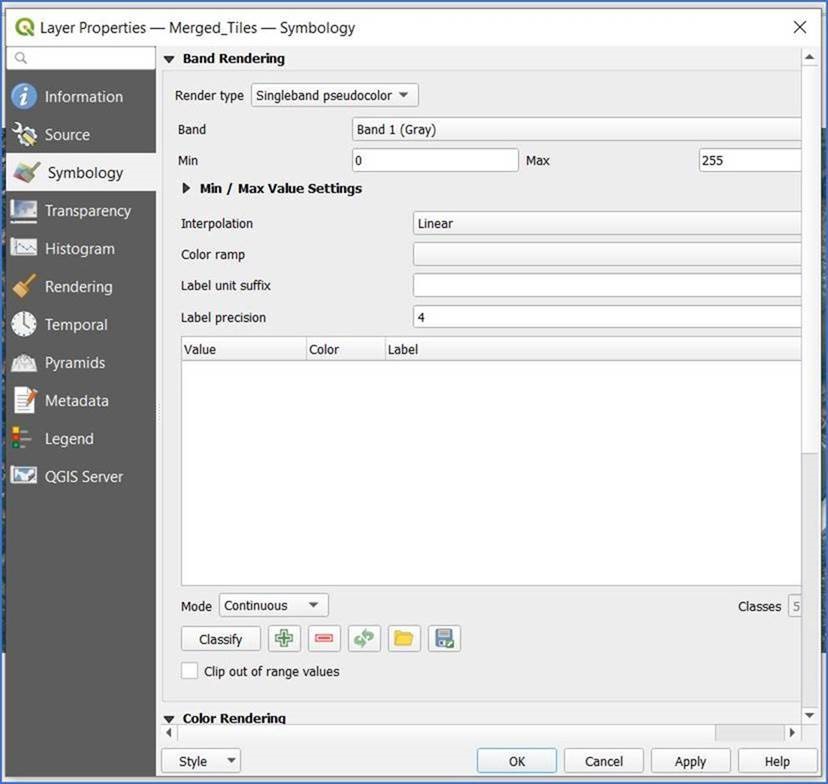Click the Pyramids icon
The height and width of the screenshot is (784, 828).
pyautogui.click(x=24, y=363)
